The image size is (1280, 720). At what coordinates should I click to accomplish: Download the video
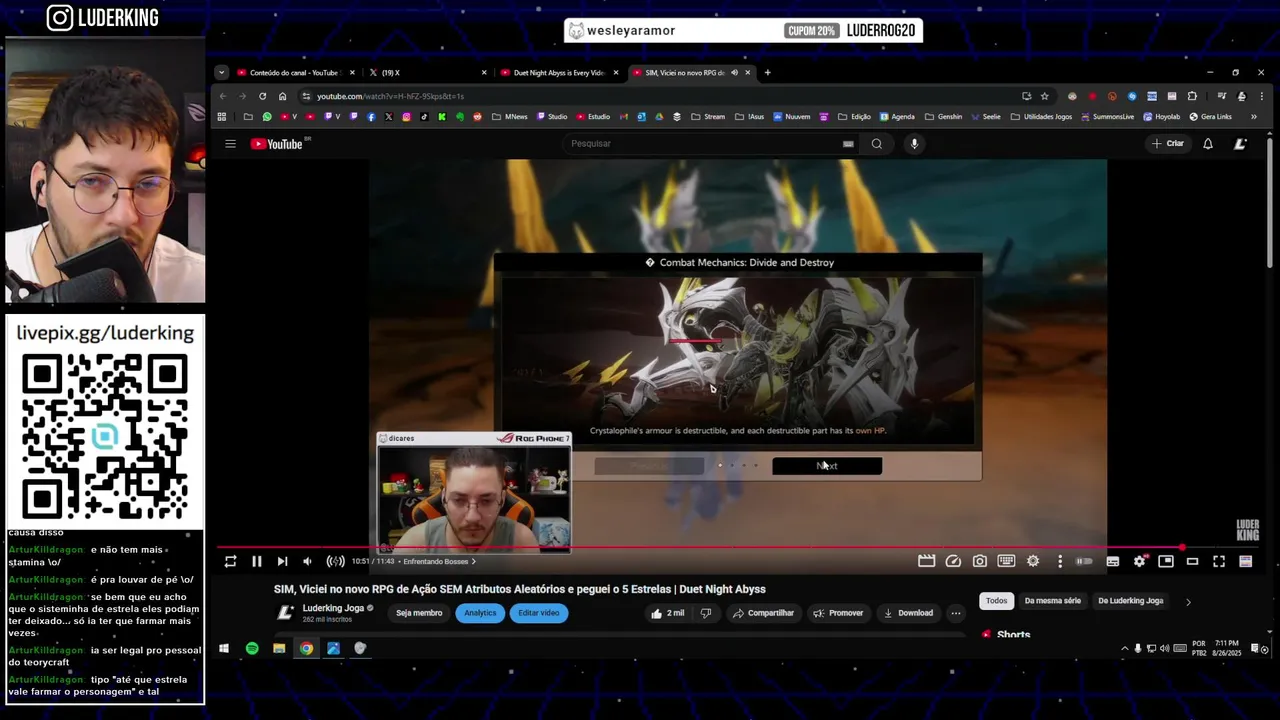908,613
